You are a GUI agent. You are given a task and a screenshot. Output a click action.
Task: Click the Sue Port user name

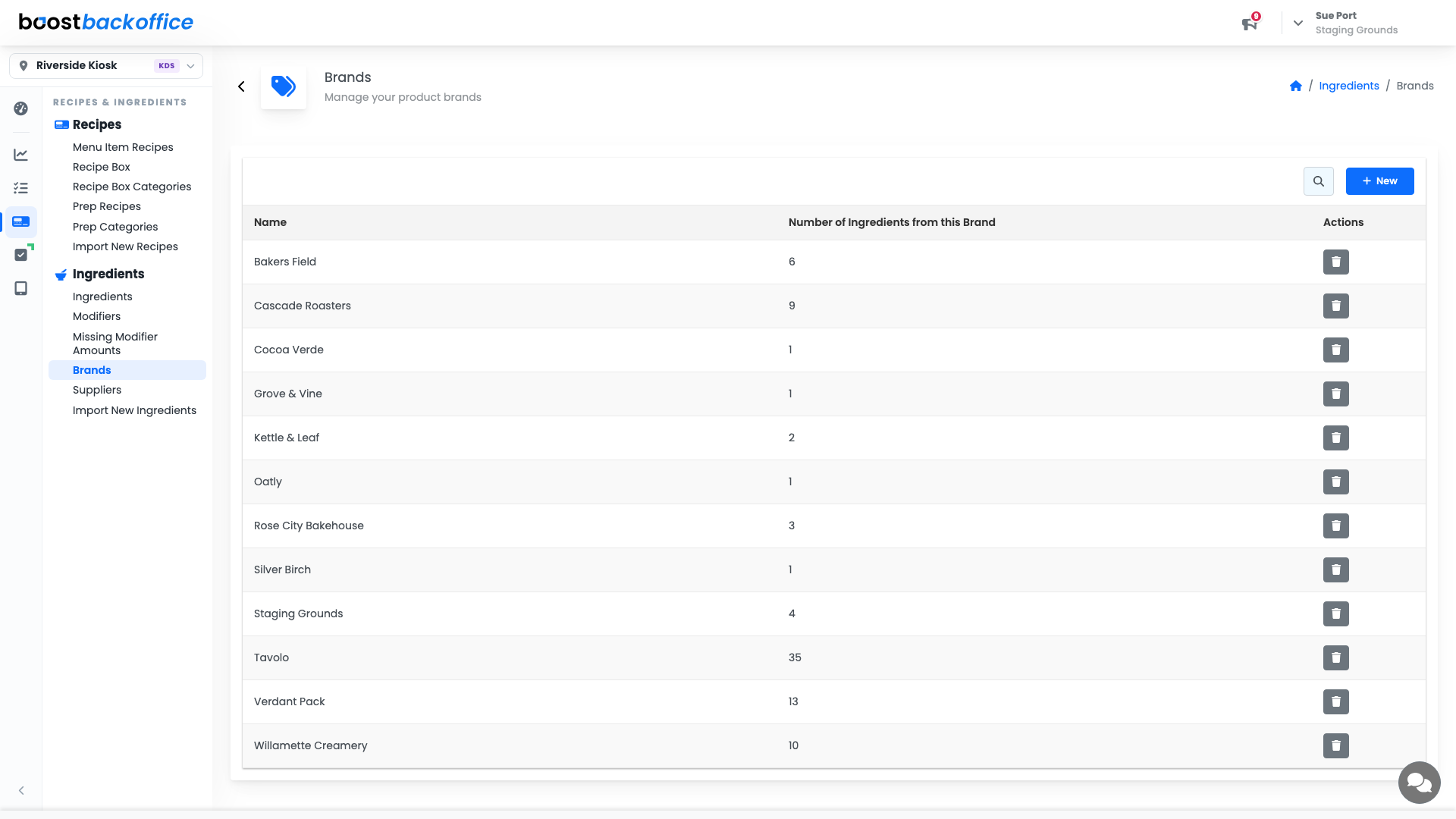coord(1336,15)
